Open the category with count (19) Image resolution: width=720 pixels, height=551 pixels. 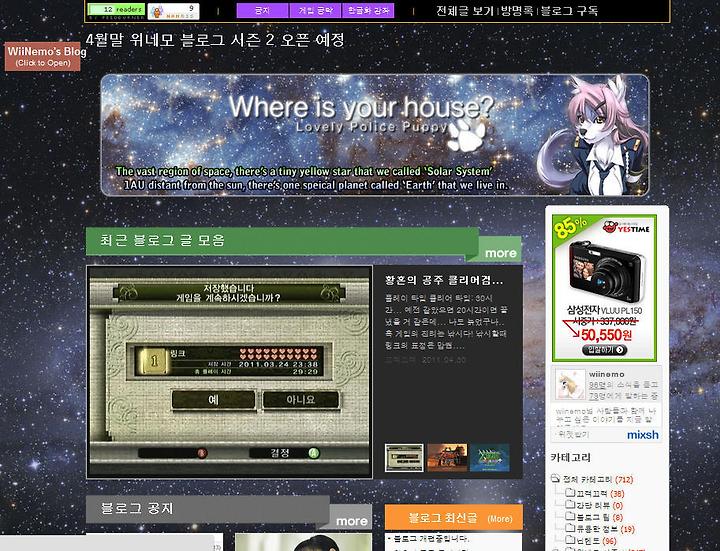click(x=605, y=529)
